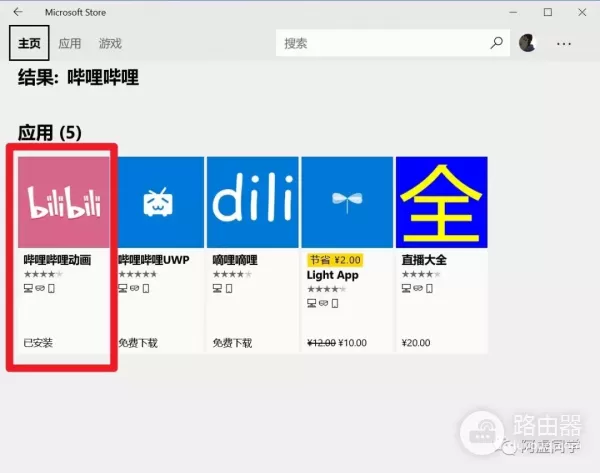Open the dili app tile image
Image resolution: width=600 pixels, height=473 pixels.
coord(253,202)
